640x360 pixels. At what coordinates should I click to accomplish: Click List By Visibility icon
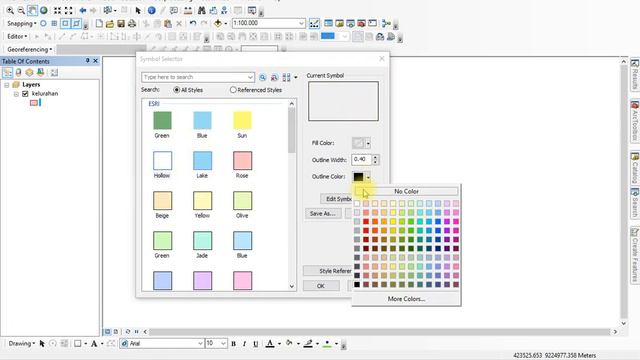[29, 73]
